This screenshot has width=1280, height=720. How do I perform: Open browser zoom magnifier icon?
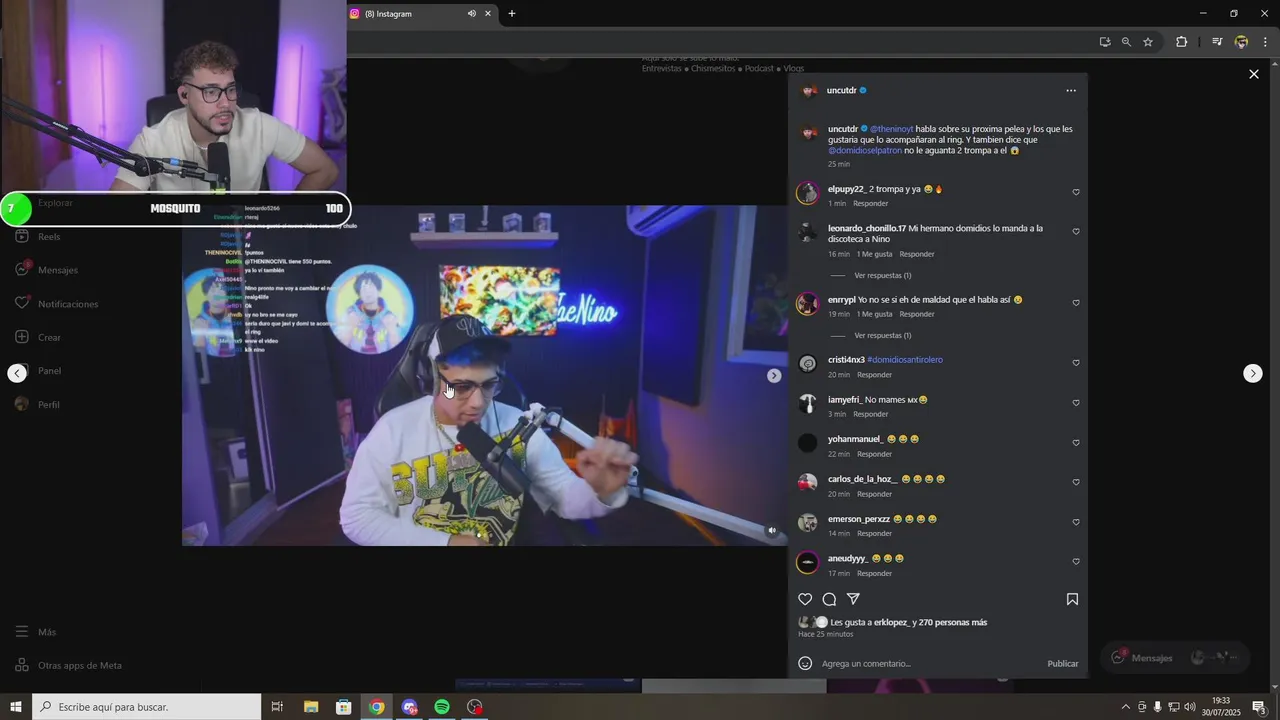(x=1126, y=42)
